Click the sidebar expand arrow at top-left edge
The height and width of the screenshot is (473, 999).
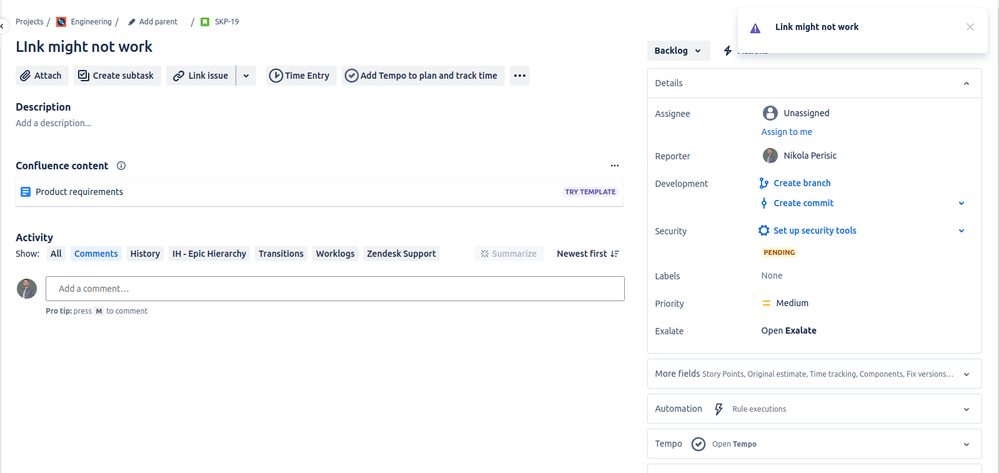[x=3, y=26]
